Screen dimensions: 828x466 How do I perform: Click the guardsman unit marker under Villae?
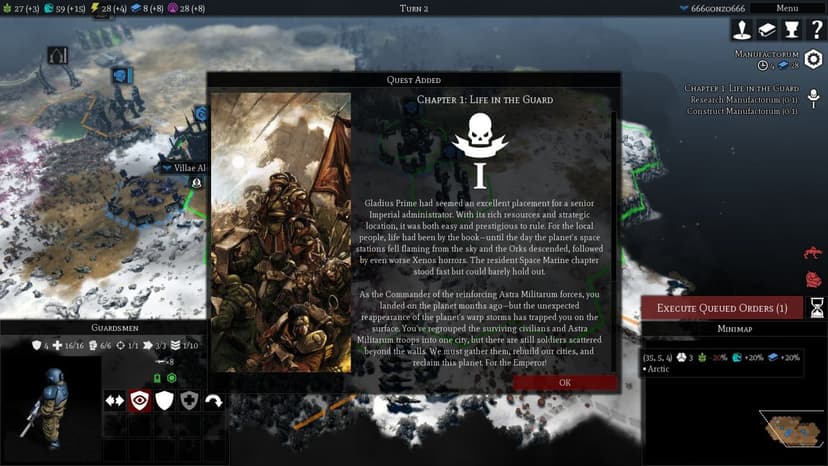(196, 183)
